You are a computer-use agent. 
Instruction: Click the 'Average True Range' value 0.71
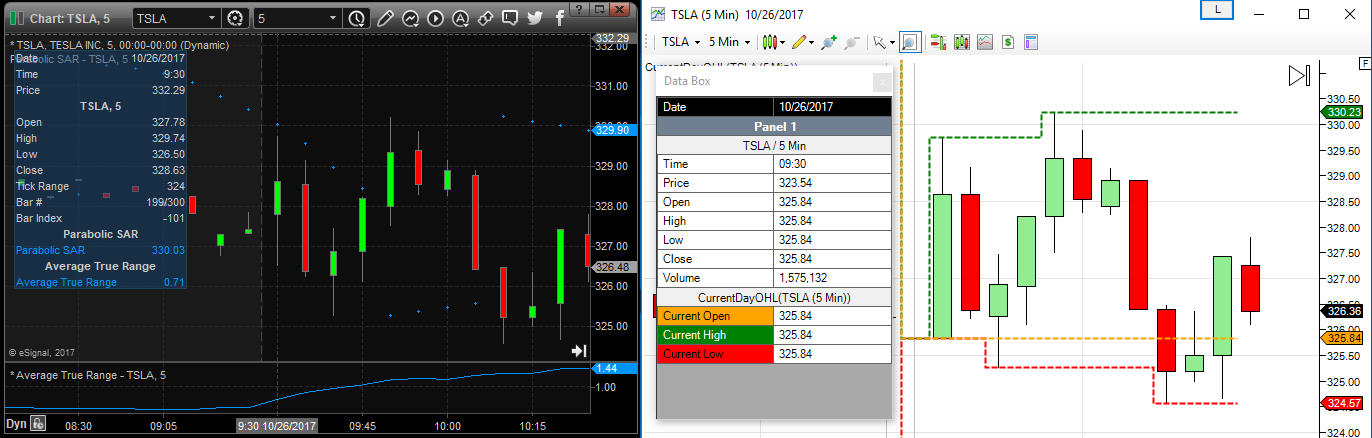point(175,282)
